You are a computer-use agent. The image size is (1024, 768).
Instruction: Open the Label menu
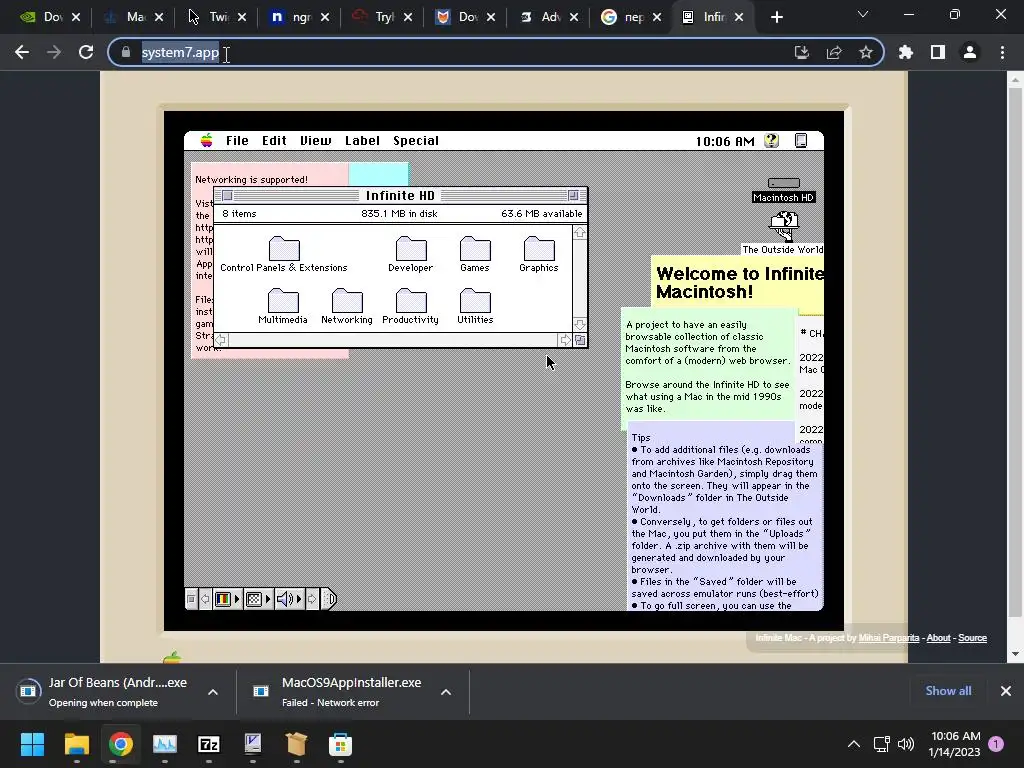[x=362, y=140]
